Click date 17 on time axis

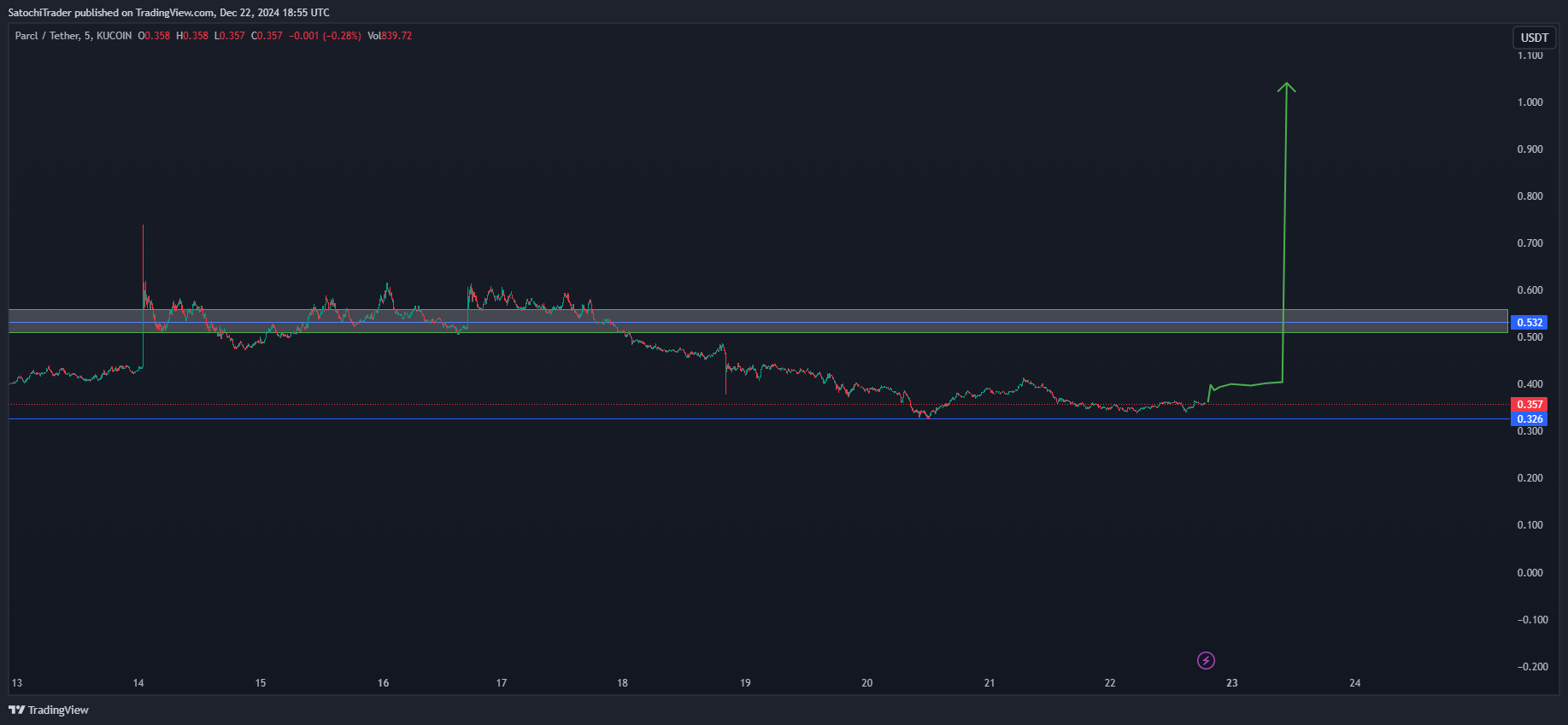tap(502, 683)
